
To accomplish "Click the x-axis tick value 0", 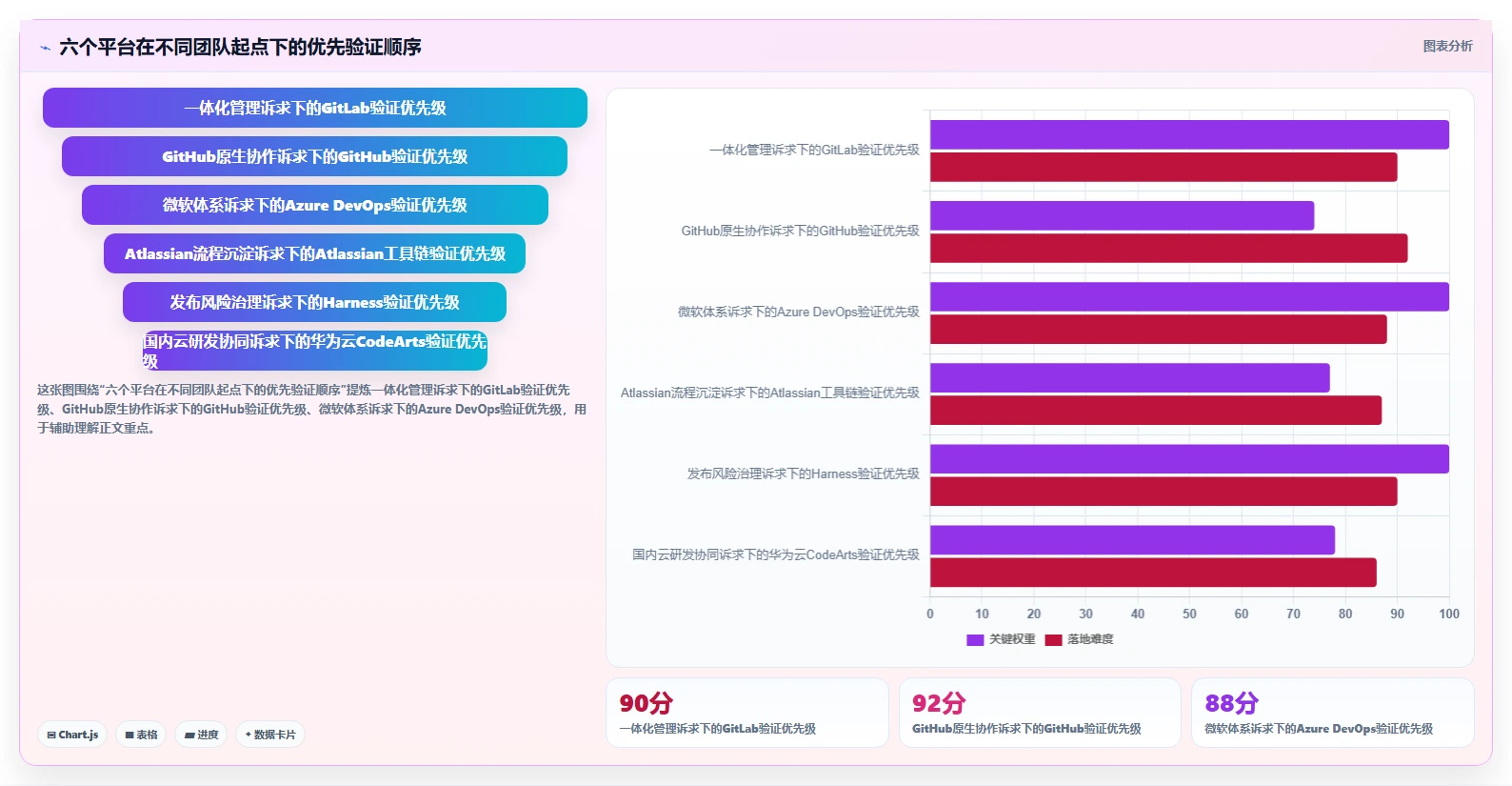I will (930, 614).
